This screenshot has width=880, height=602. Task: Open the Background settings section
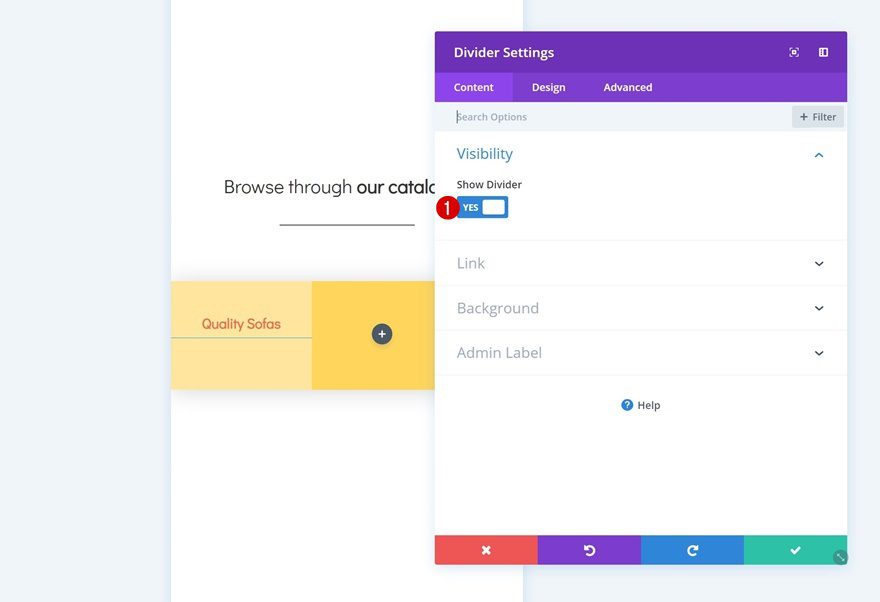click(x=641, y=308)
